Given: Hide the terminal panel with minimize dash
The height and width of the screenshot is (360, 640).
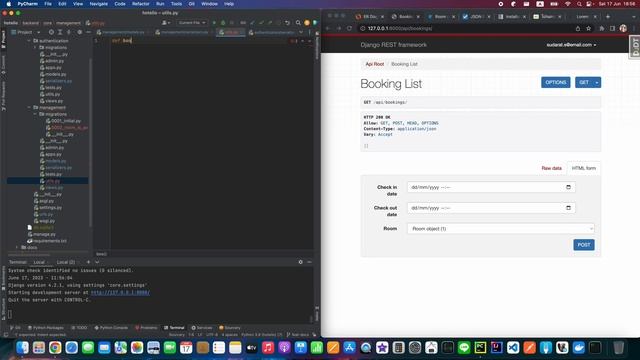Looking at the screenshot, I should [309, 262].
